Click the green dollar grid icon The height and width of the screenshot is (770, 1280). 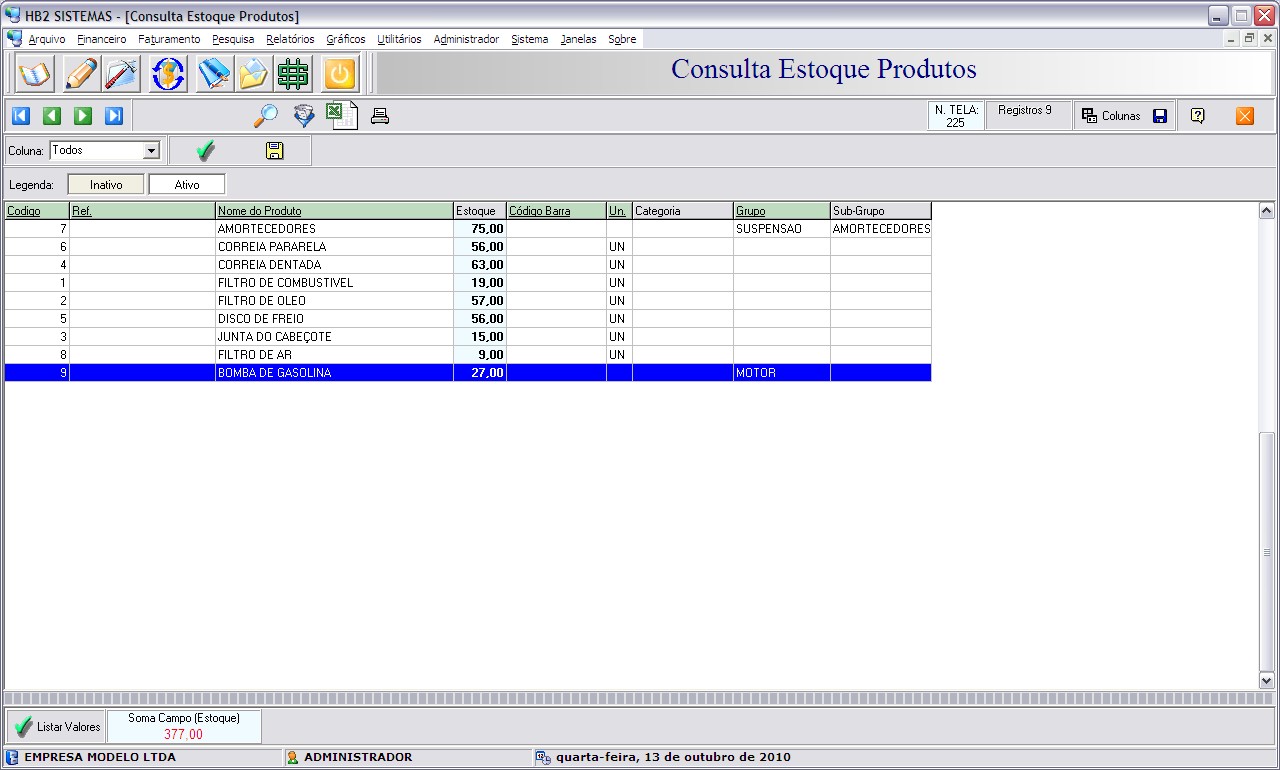pos(293,74)
